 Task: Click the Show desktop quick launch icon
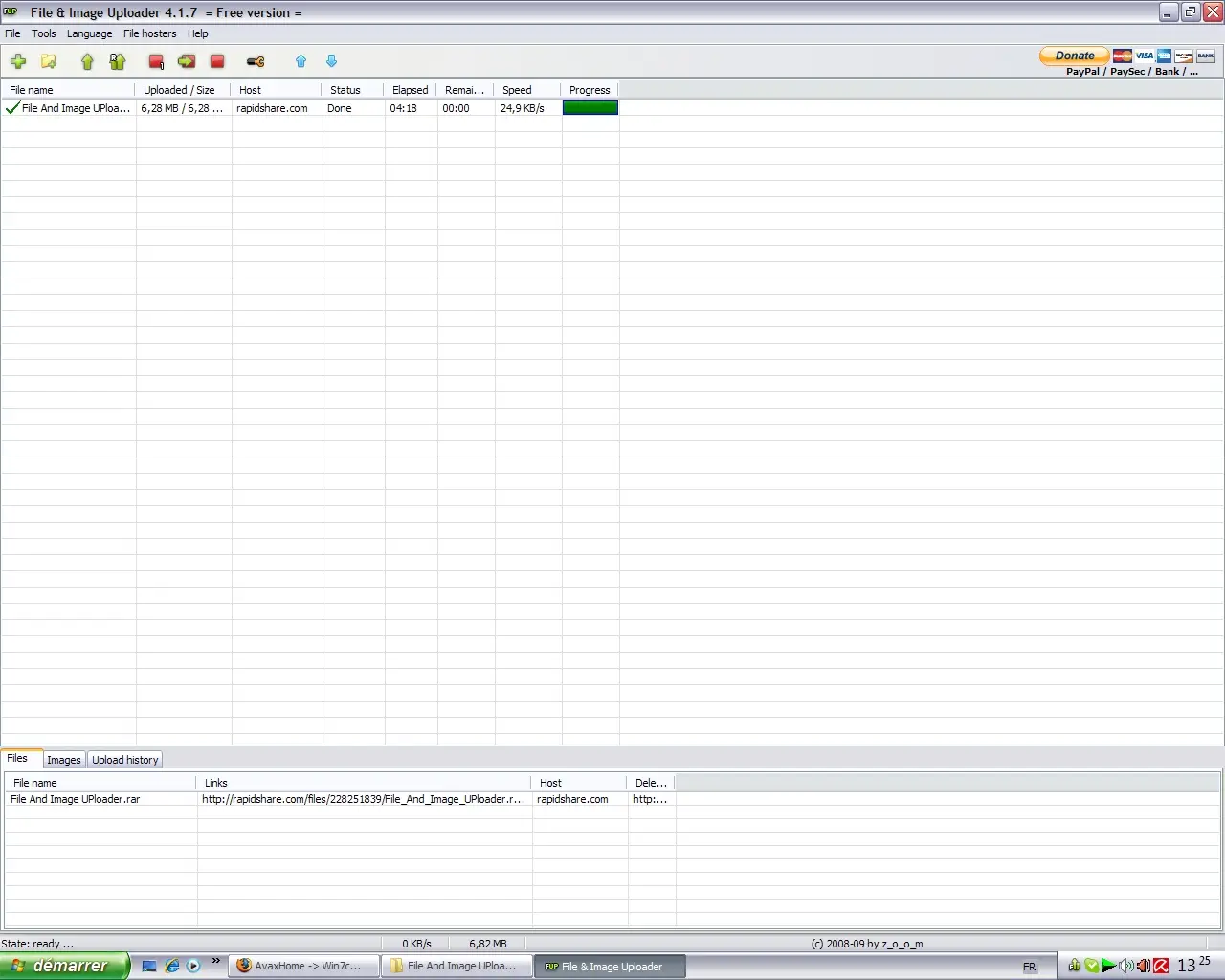pos(149,966)
